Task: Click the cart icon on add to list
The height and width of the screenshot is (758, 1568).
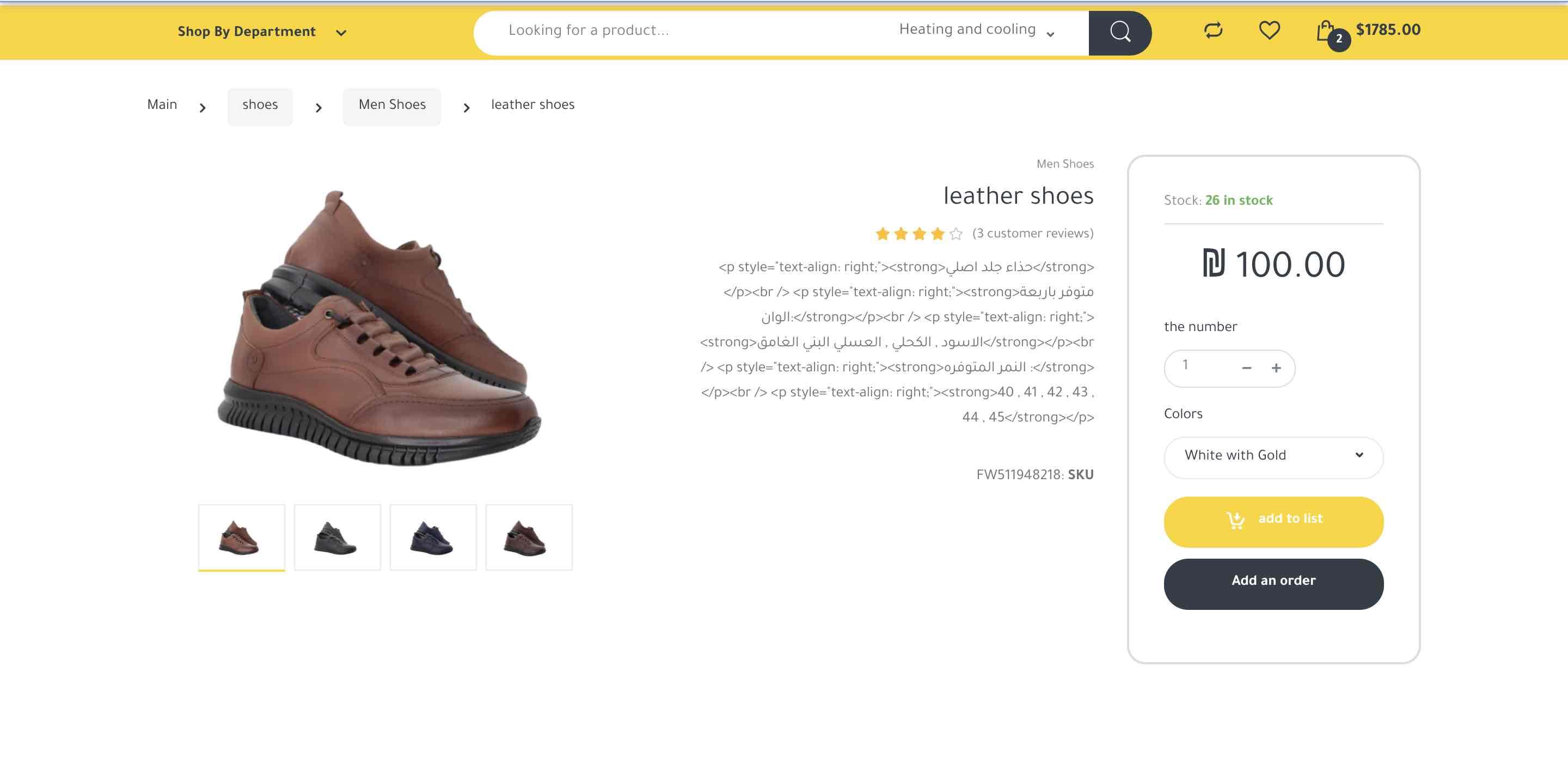Action: click(1235, 521)
